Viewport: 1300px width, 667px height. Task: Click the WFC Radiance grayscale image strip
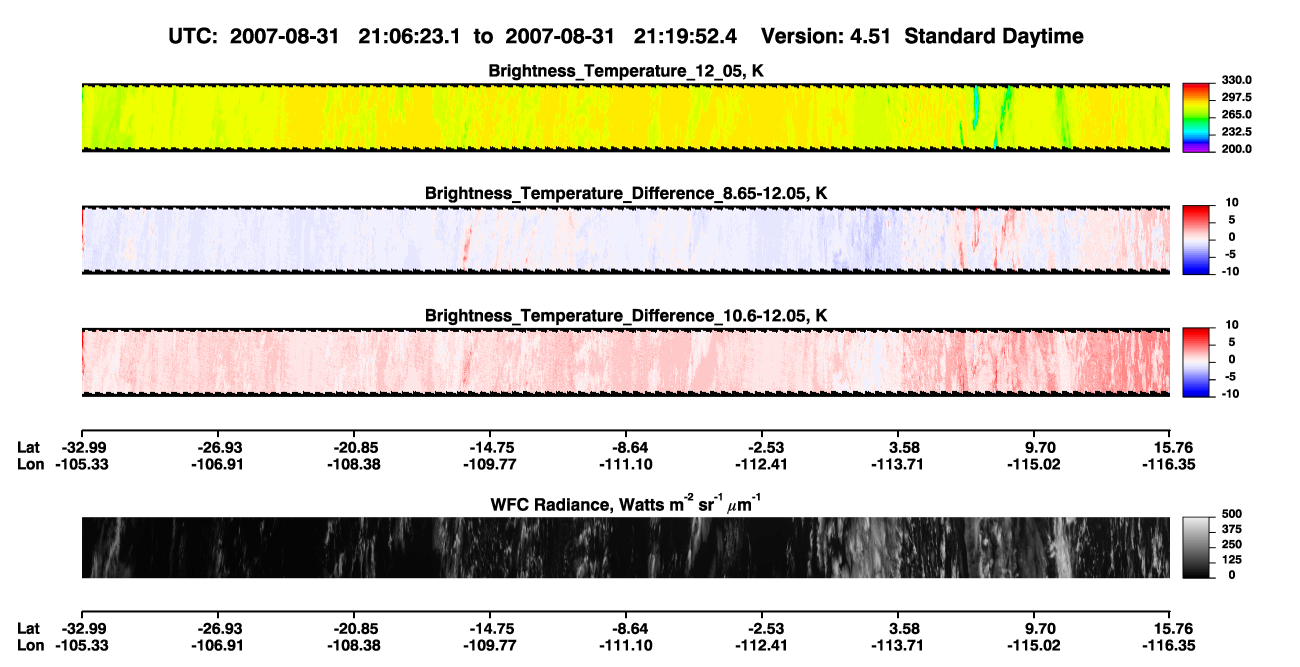pos(625,547)
